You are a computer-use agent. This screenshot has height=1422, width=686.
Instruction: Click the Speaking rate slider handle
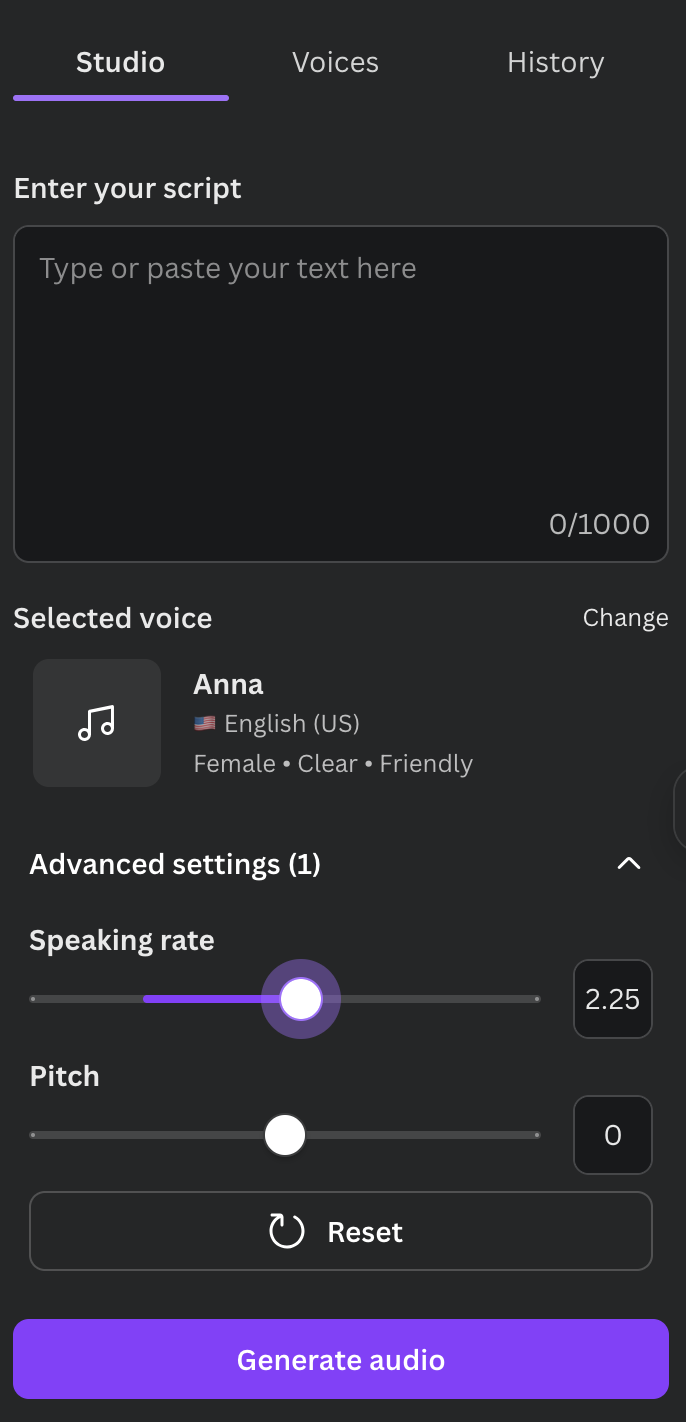point(301,999)
